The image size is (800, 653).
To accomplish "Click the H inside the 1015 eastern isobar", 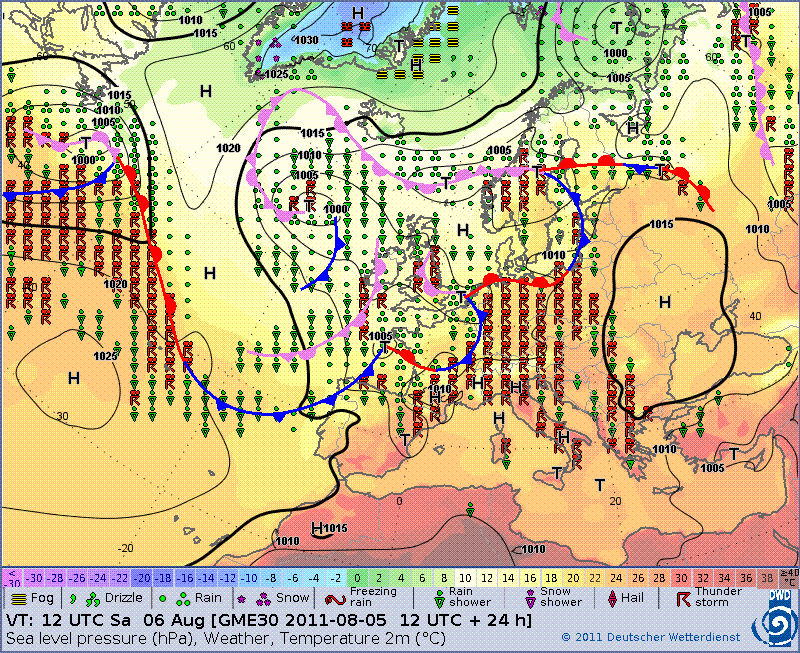I will pyautogui.click(x=664, y=301).
